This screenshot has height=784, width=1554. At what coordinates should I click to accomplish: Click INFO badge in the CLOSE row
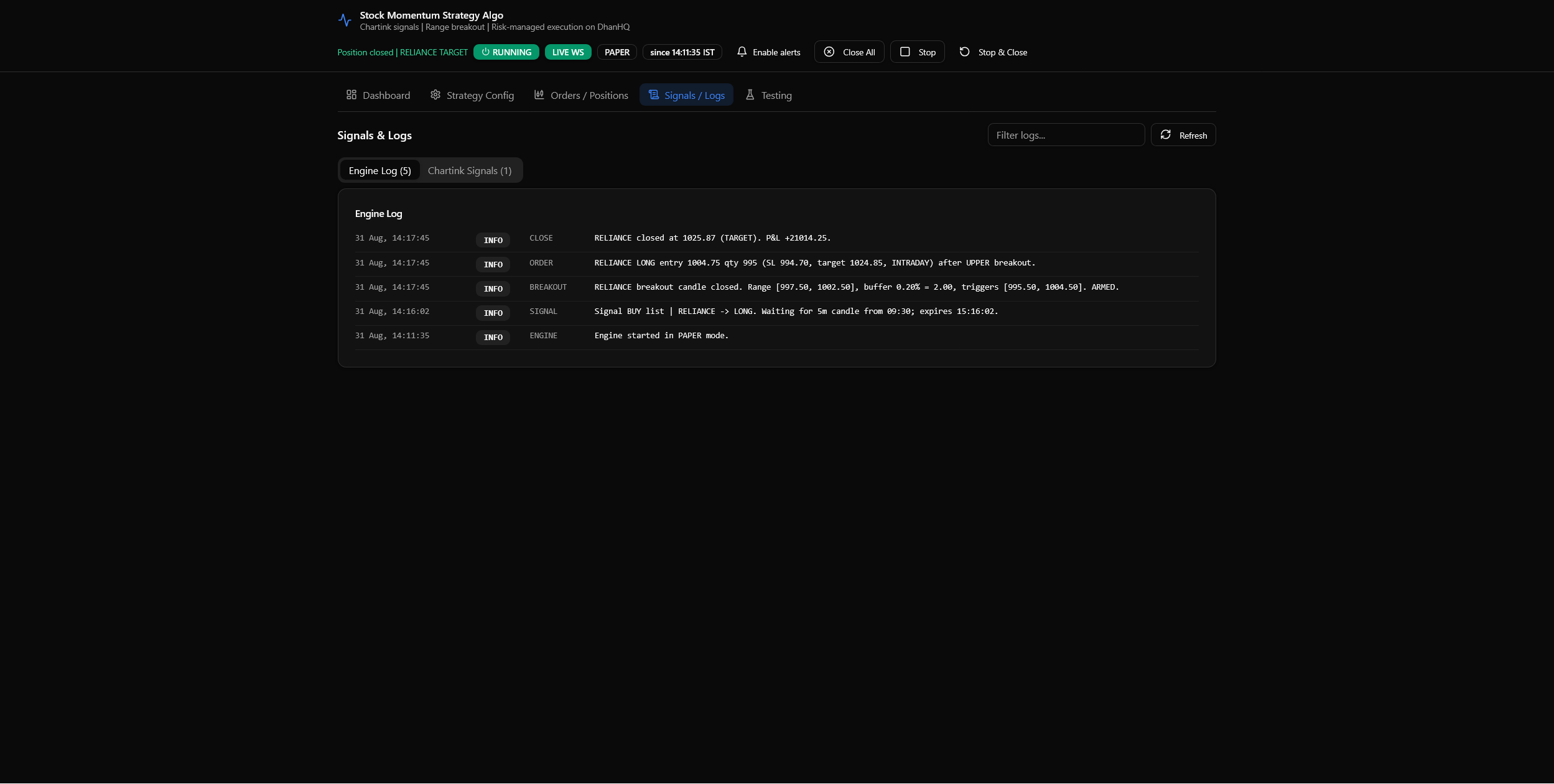493,240
